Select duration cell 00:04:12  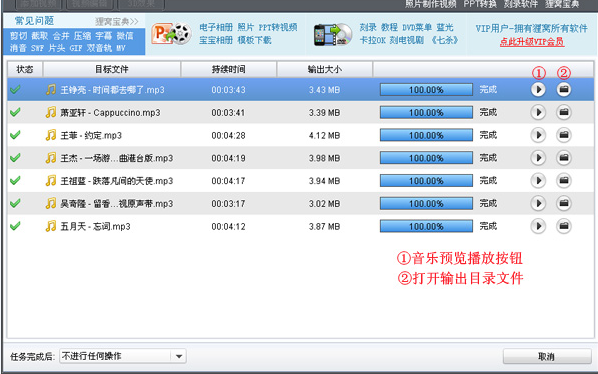pyautogui.click(x=228, y=226)
